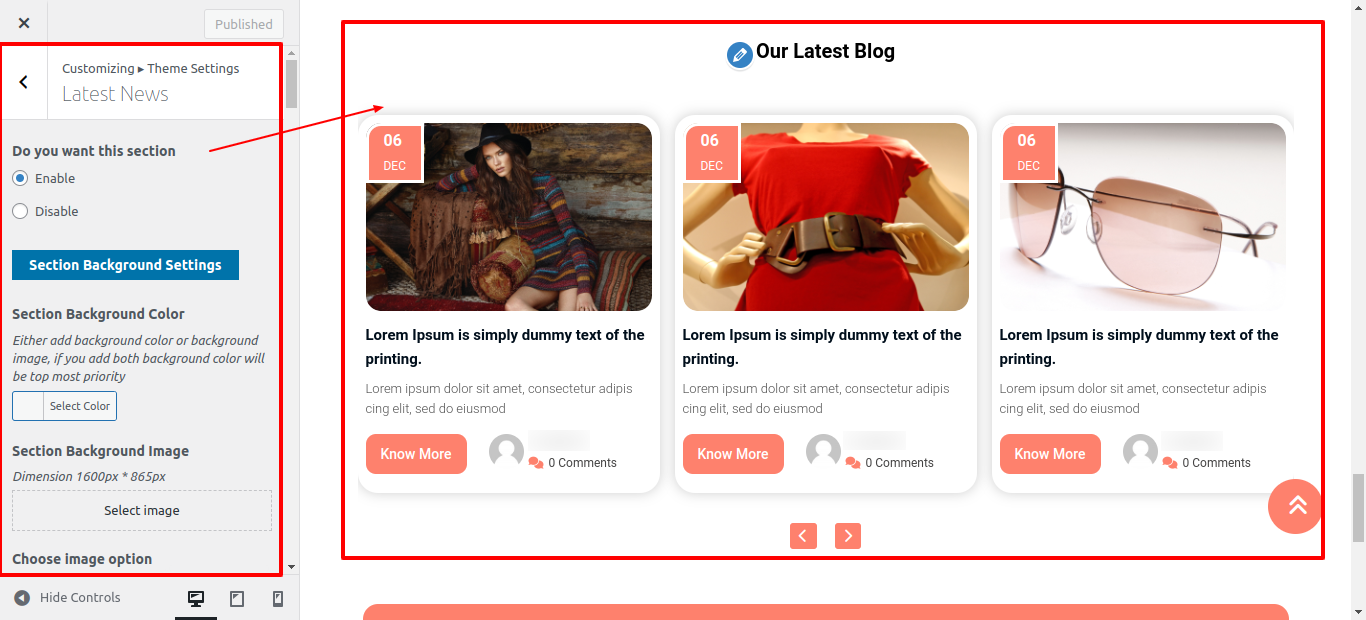Advance to next blog slide arrow
The image size is (1366, 620).
[x=848, y=536]
